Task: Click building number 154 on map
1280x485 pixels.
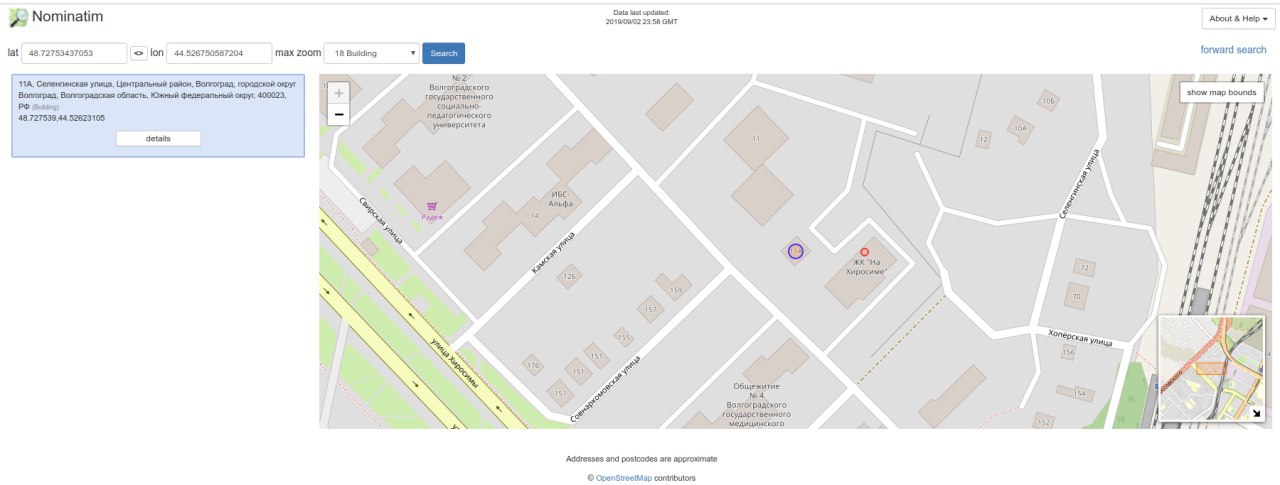Action: pyautogui.click(x=1078, y=393)
